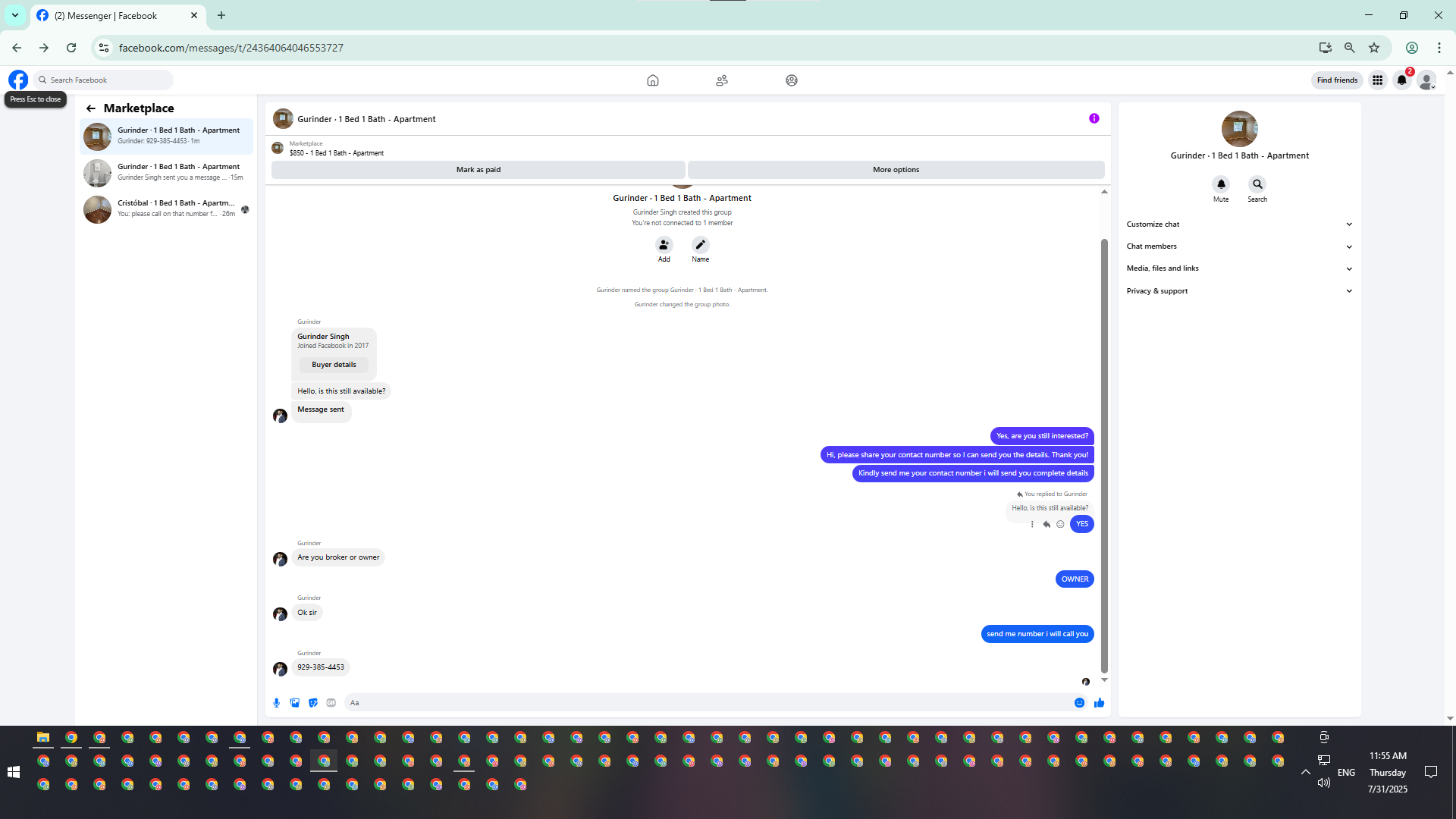The width and height of the screenshot is (1456, 819).
Task: Expand Customize chat section
Action: 1239,224
